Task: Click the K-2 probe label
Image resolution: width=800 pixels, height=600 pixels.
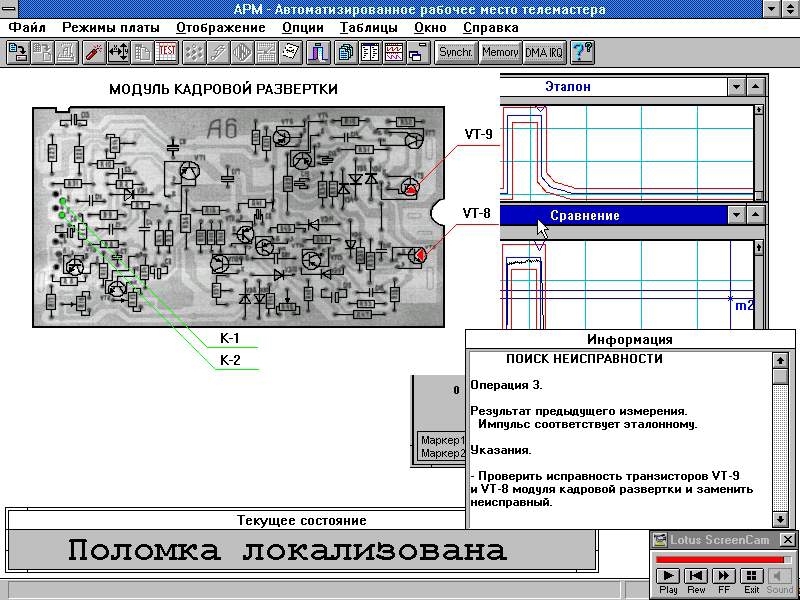Action: [x=230, y=360]
